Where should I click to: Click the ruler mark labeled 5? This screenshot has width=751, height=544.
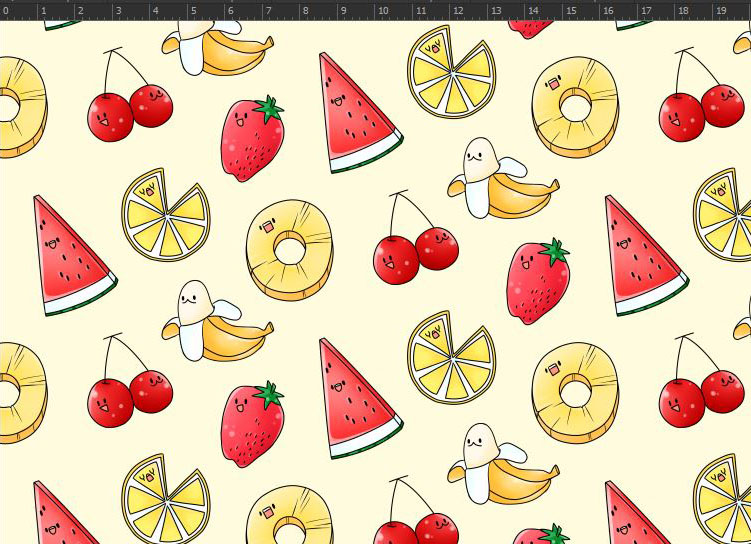click(193, 11)
